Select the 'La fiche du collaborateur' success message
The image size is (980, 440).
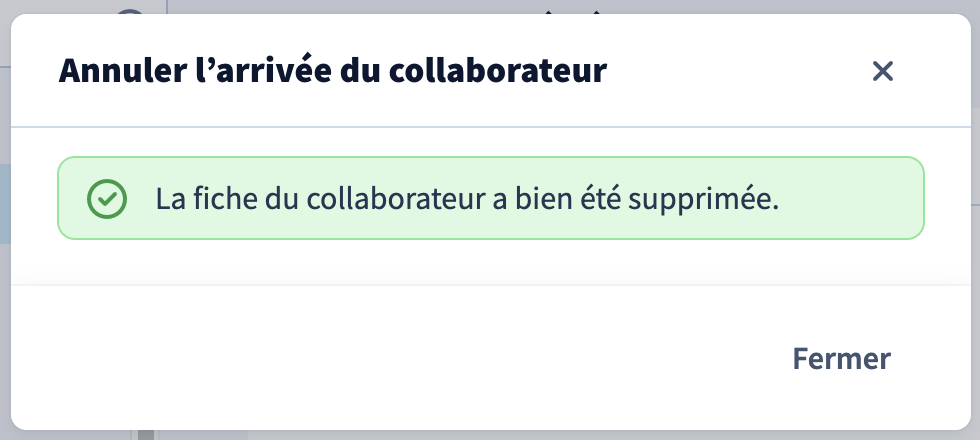pos(467,199)
